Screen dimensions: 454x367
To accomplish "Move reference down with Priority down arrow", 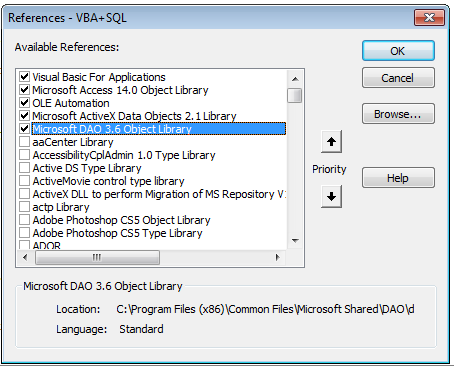I will click(x=331, y=197).
